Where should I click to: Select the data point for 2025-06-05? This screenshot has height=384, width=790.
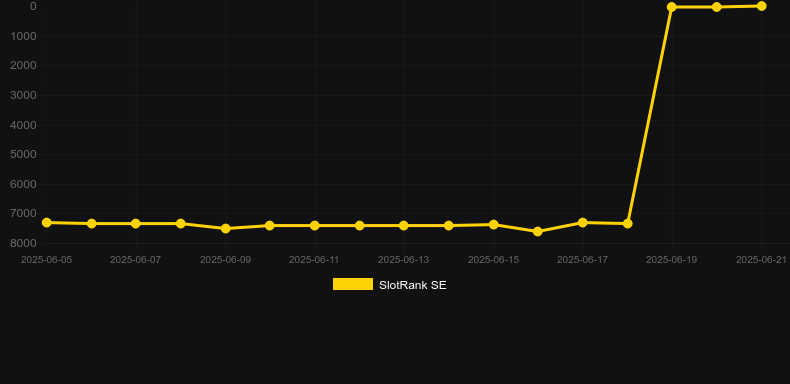click(47, 222)
